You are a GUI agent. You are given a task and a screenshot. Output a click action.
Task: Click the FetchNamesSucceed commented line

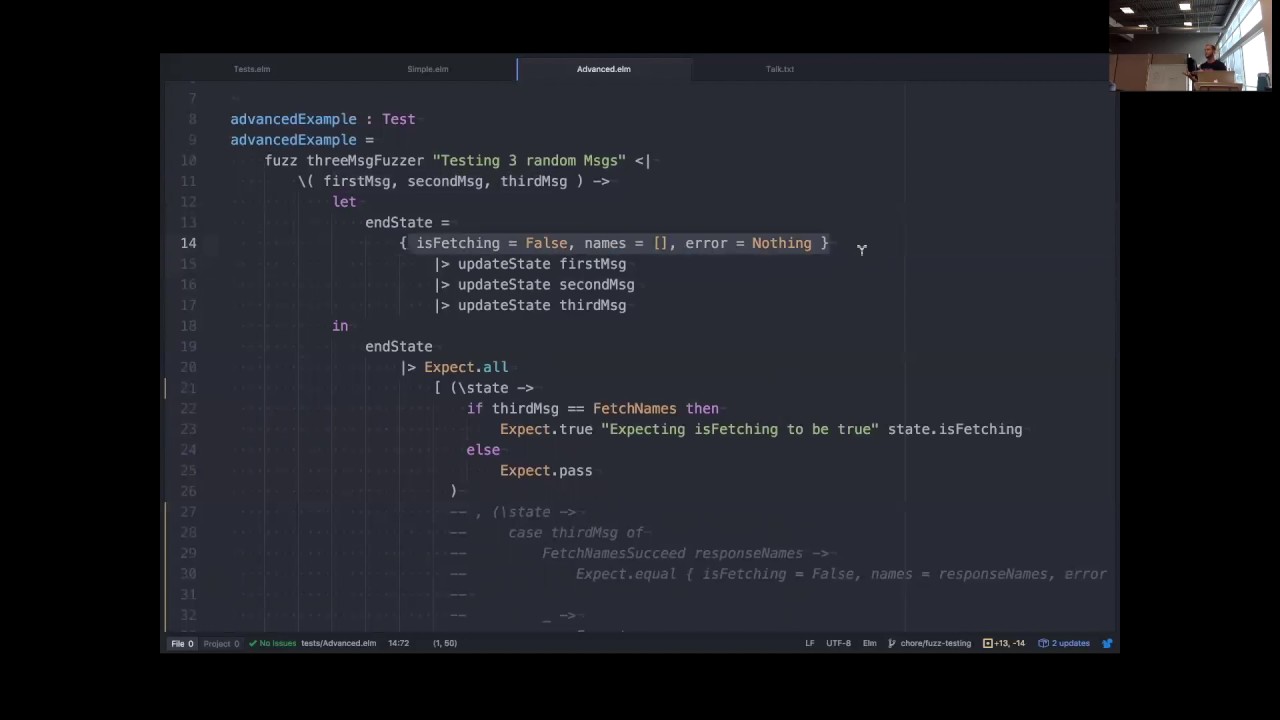685,553
